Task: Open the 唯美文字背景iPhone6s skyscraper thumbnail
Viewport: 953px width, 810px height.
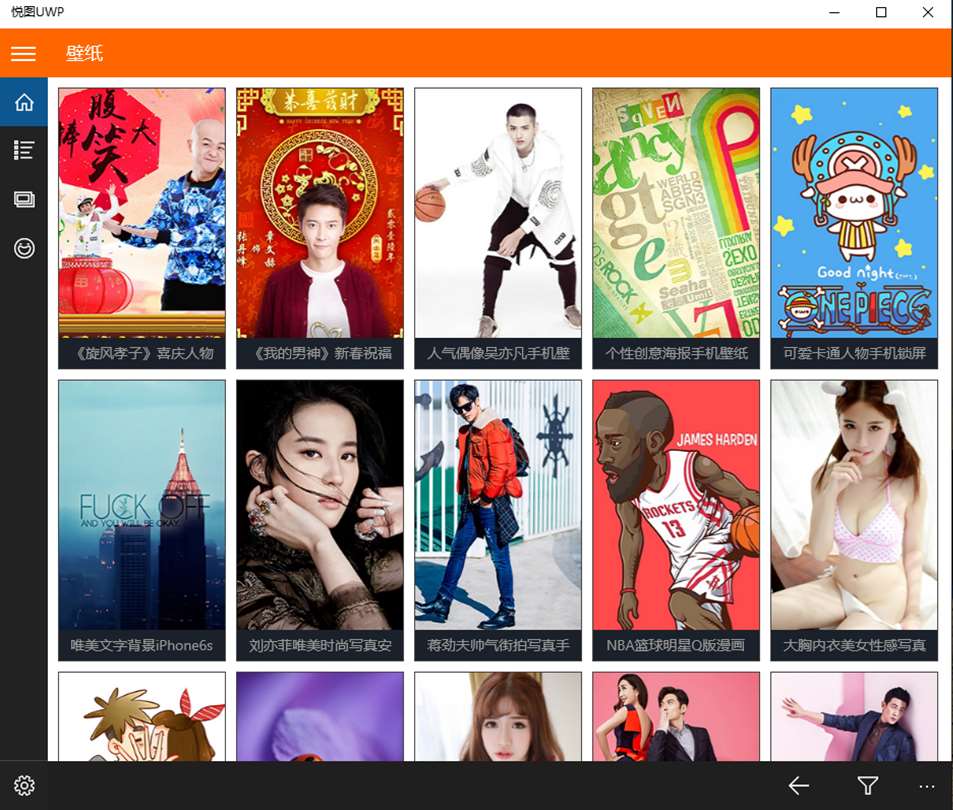Action: click(x=142, y=505)
